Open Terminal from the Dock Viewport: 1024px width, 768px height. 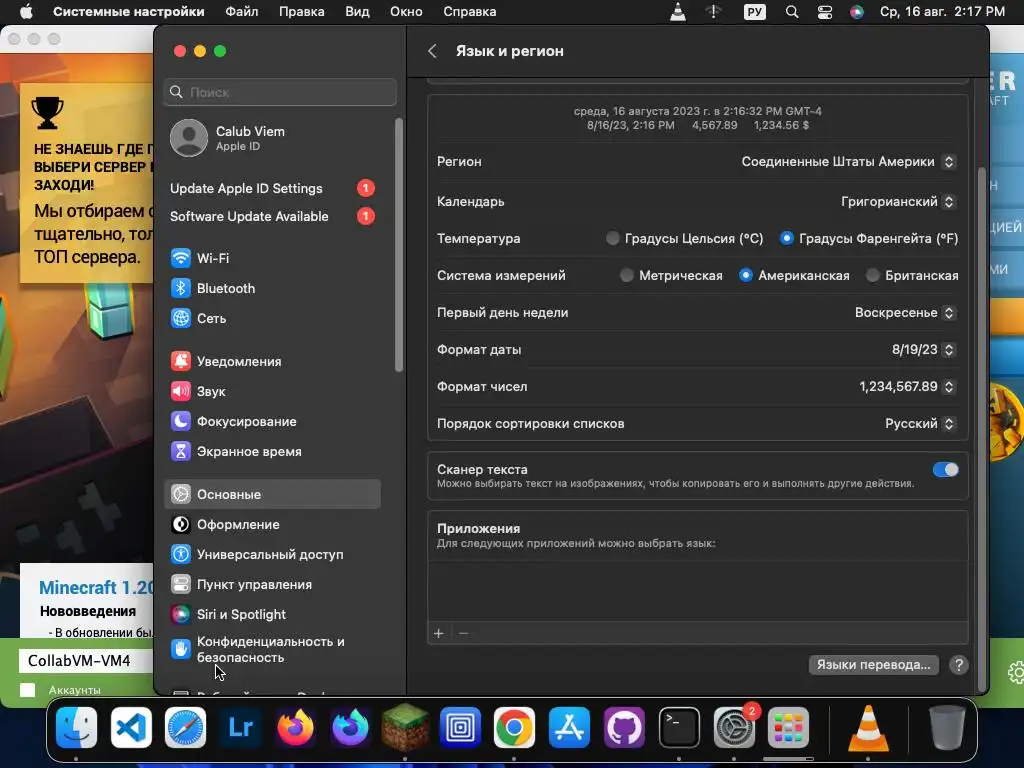pos(679,727)
